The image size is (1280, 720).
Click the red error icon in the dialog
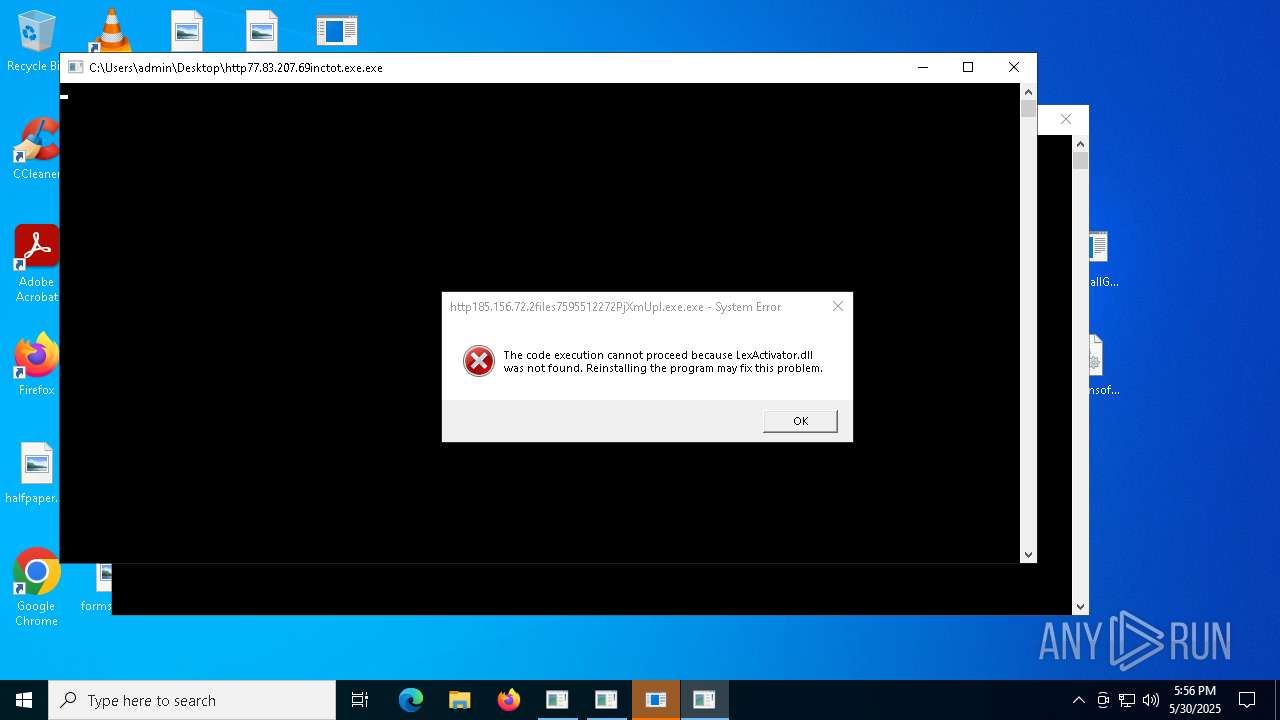[479, 361]
